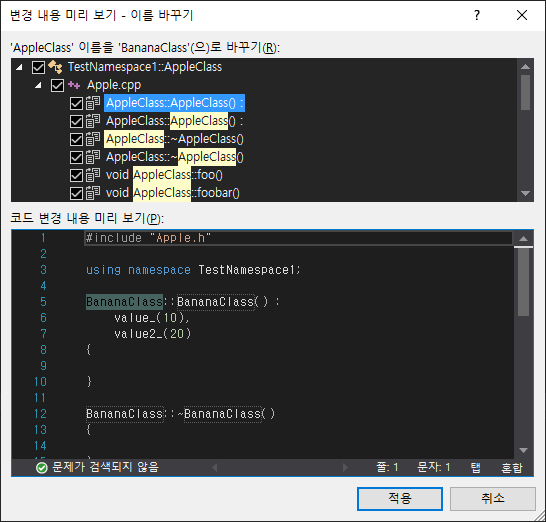Uncheck the void AppleClass::foo() checkbox
This screenshot has width=546, height=522.
76,175
